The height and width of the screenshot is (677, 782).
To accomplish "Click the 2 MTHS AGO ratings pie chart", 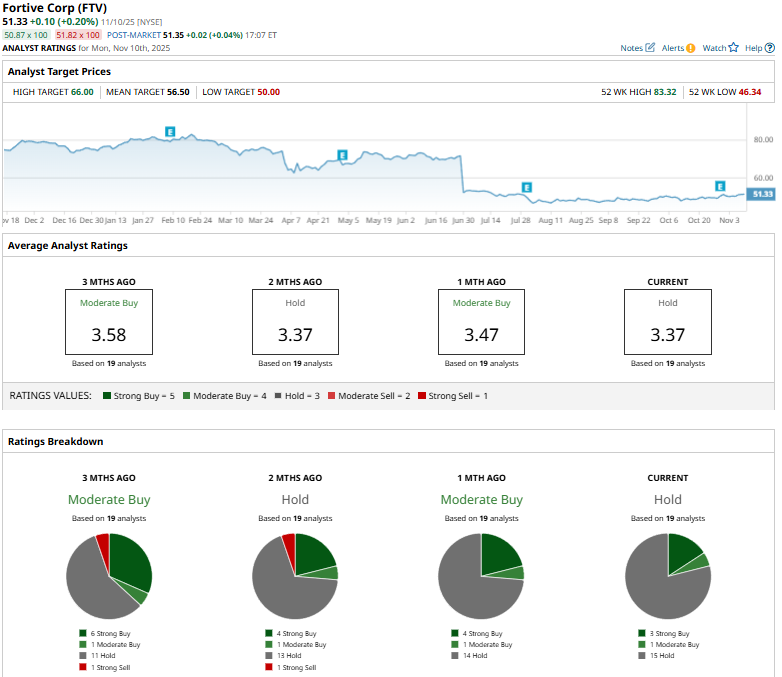I will click(x=295, y=576).
